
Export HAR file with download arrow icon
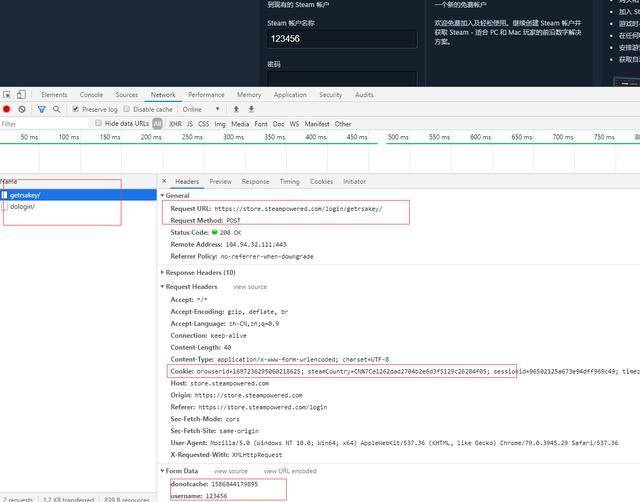(251, 109)
